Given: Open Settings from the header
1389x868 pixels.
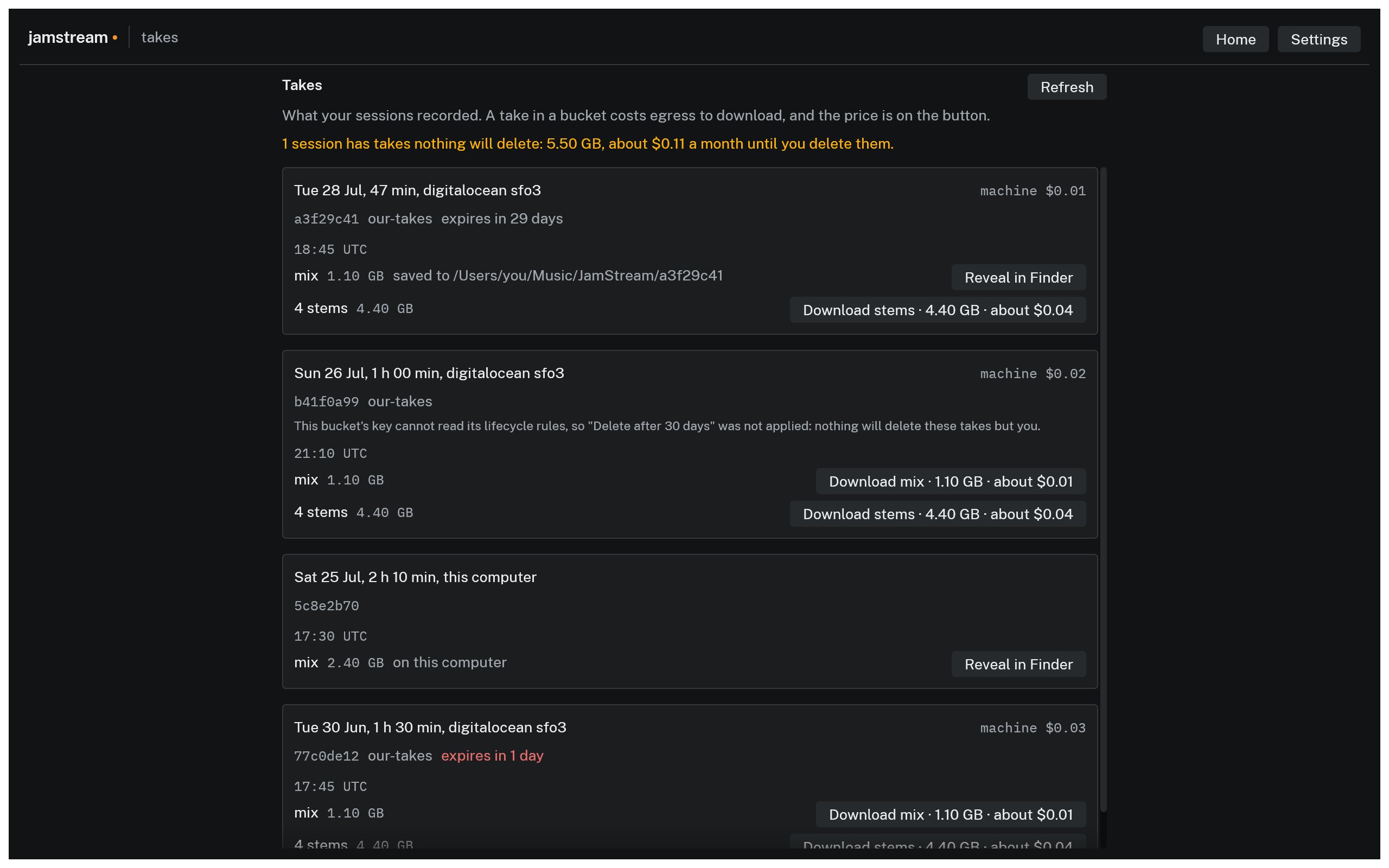Looking at the screenshot, I should pos(1318,39).
